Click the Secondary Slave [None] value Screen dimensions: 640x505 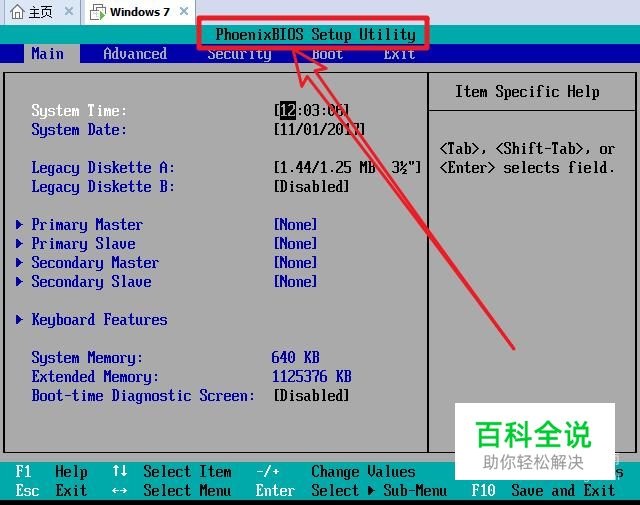pyautogui.click(x=296, y=281)
